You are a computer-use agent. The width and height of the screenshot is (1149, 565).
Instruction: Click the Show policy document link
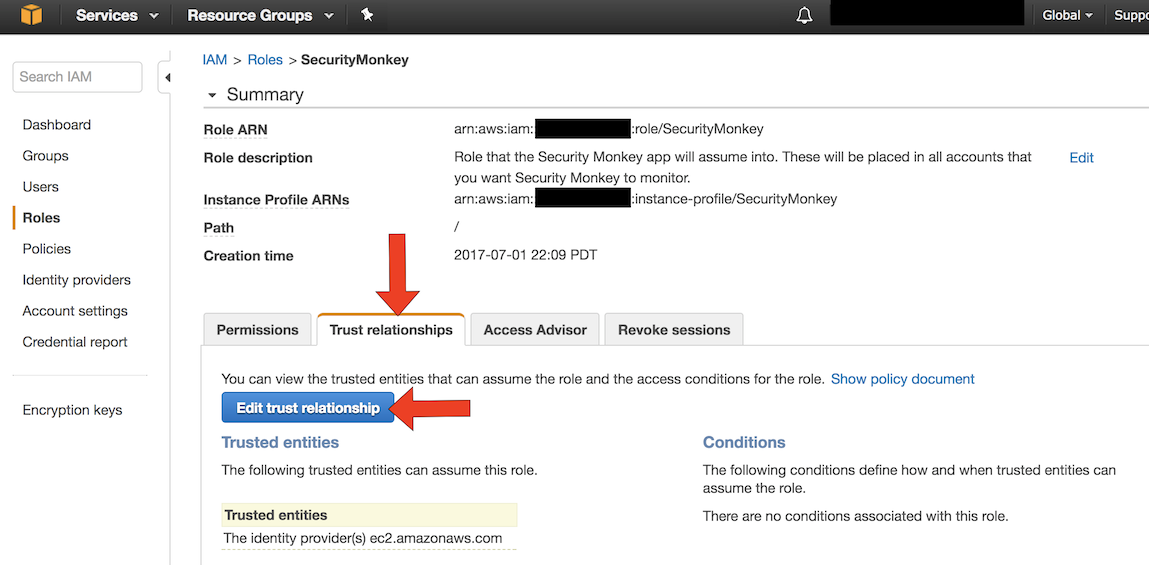pyautogui.click(x=902, y=379)
